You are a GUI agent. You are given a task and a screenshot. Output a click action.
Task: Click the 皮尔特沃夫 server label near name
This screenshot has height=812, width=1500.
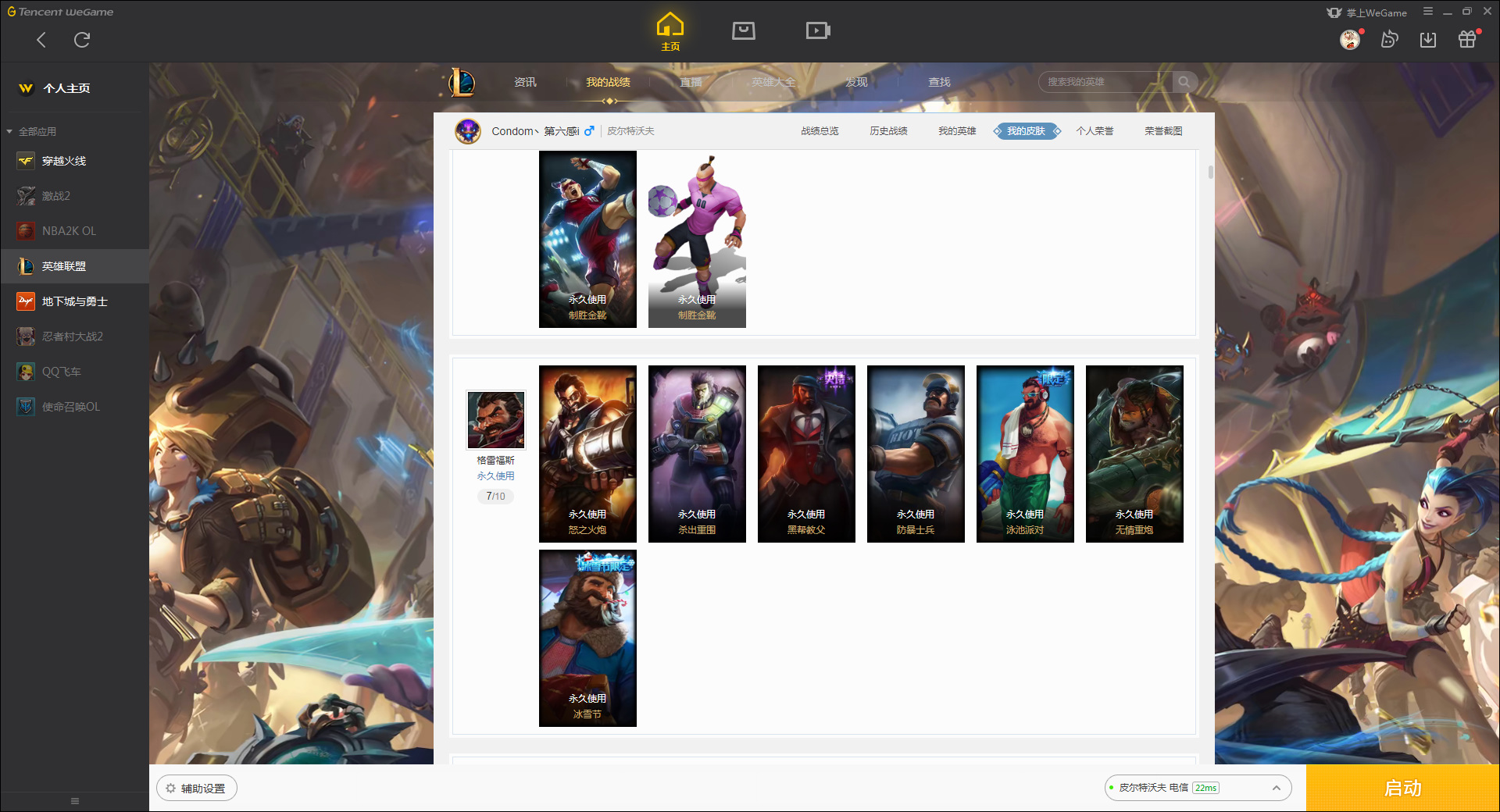coord(630,131)
